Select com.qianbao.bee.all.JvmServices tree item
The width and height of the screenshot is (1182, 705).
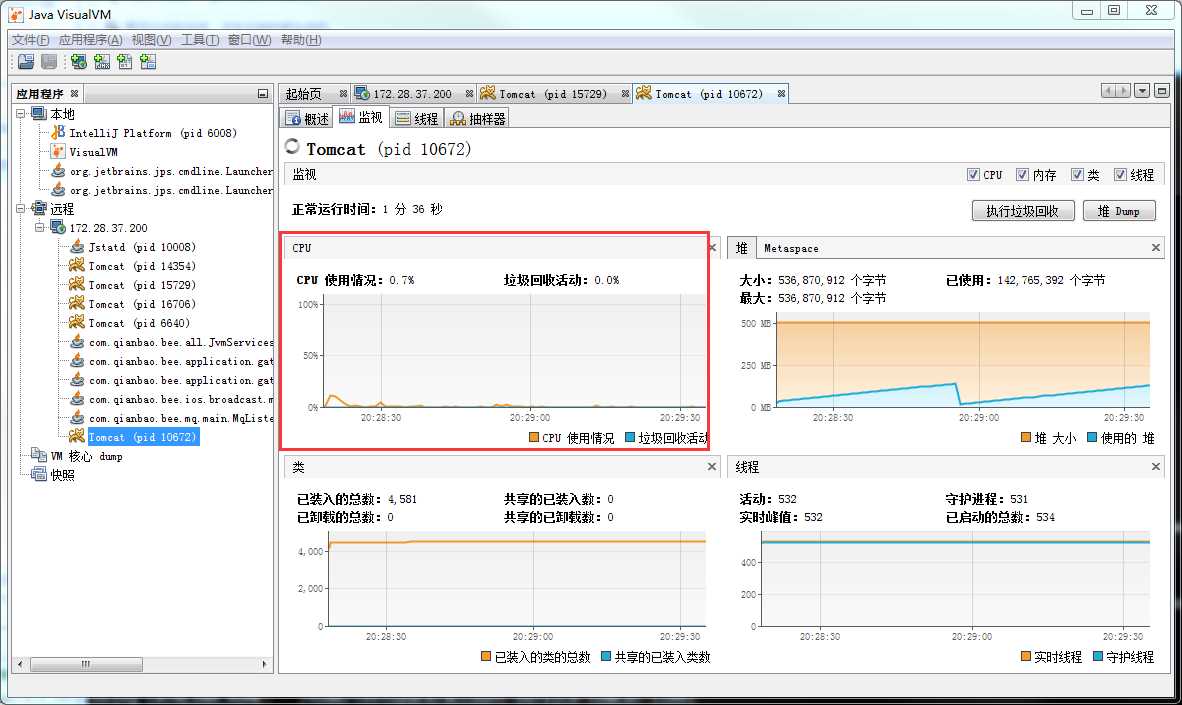click(181, 342)
